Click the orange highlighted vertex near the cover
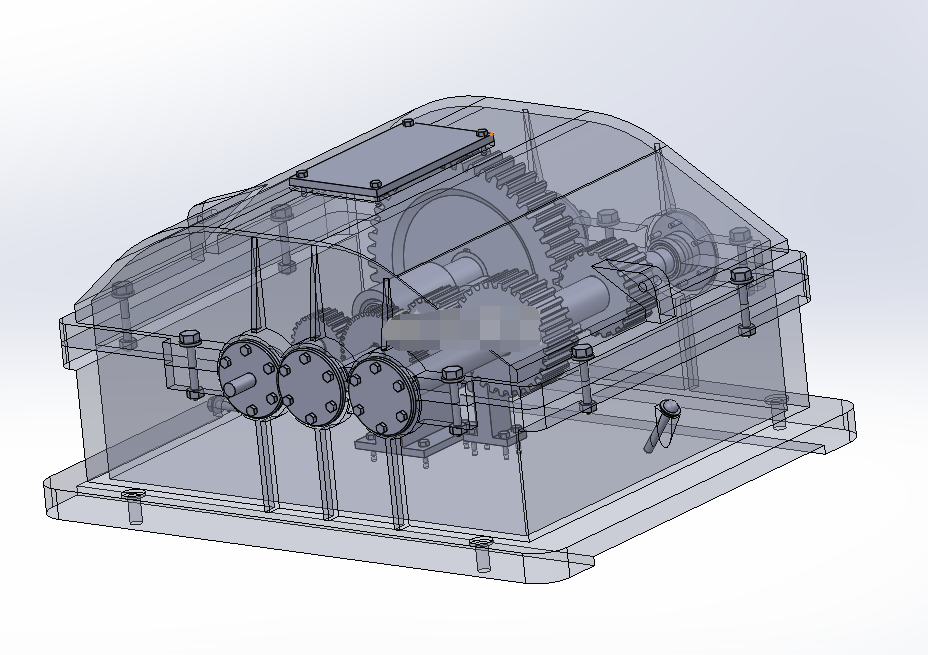This screenshot has height=655, width=928. coord(492,132)
